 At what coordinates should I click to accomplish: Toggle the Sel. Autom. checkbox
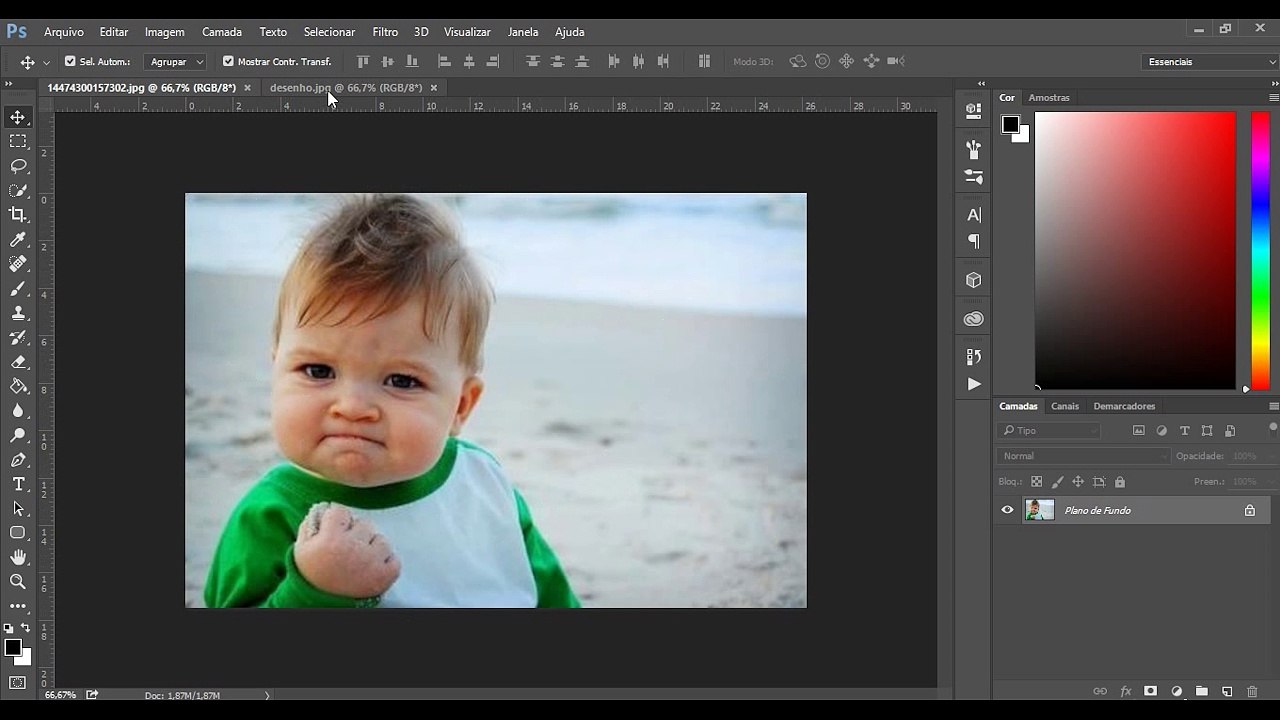tap(70, 61)
